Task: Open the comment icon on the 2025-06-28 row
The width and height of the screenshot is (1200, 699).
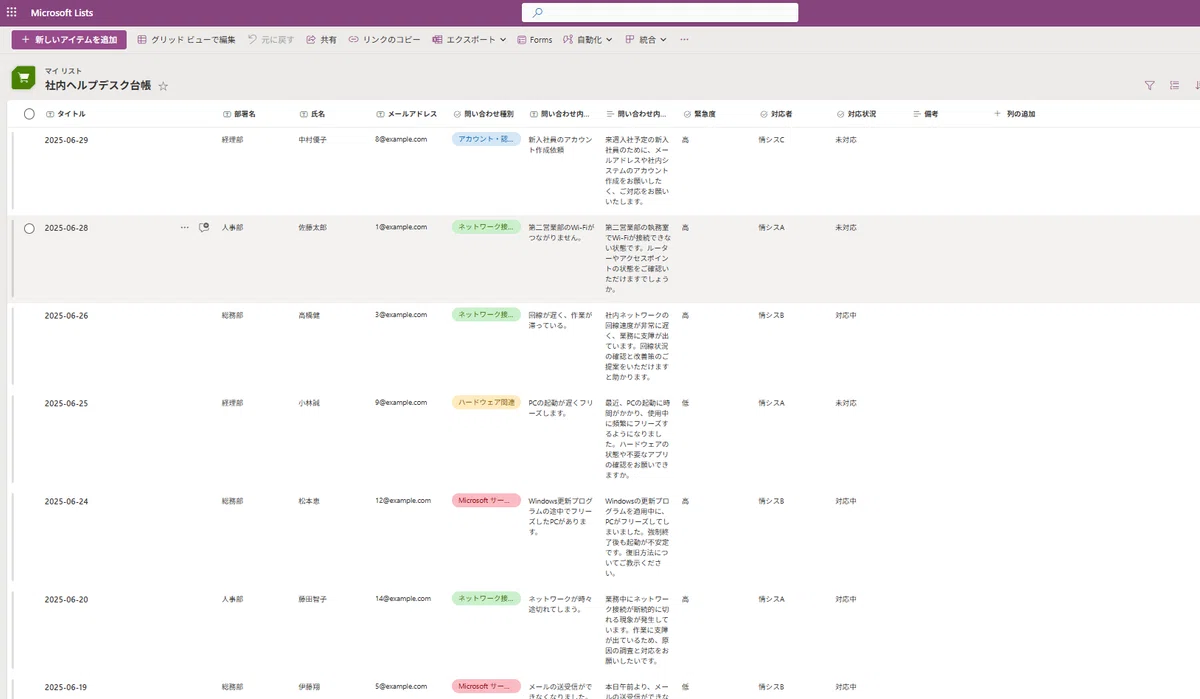Action: [204, 228]
